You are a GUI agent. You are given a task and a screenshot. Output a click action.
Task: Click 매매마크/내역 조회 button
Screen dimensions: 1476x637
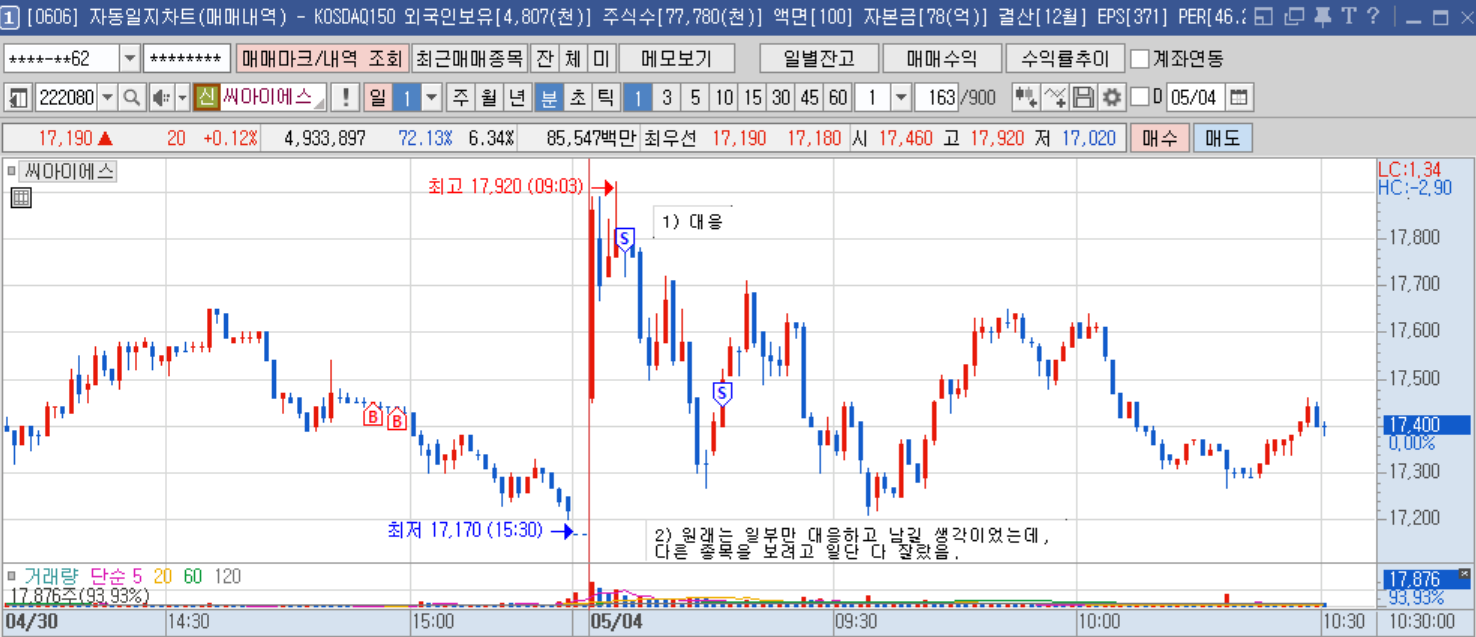click(322, 59)
